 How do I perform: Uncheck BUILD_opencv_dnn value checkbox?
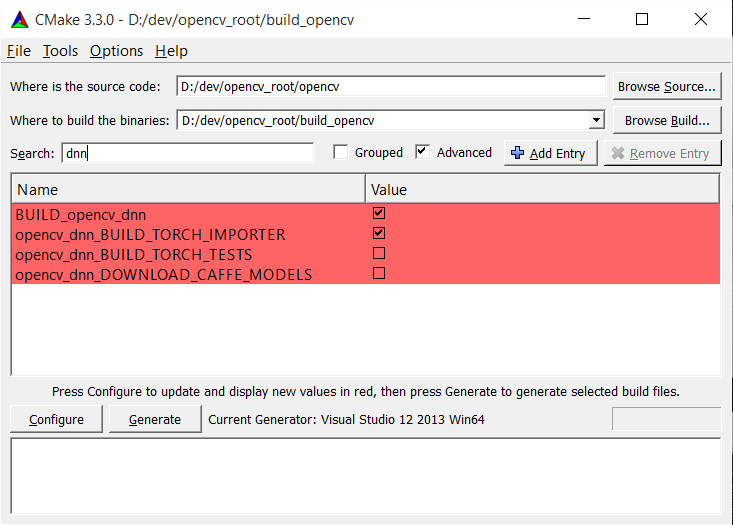pyautogui.click(x=379, y=213)
